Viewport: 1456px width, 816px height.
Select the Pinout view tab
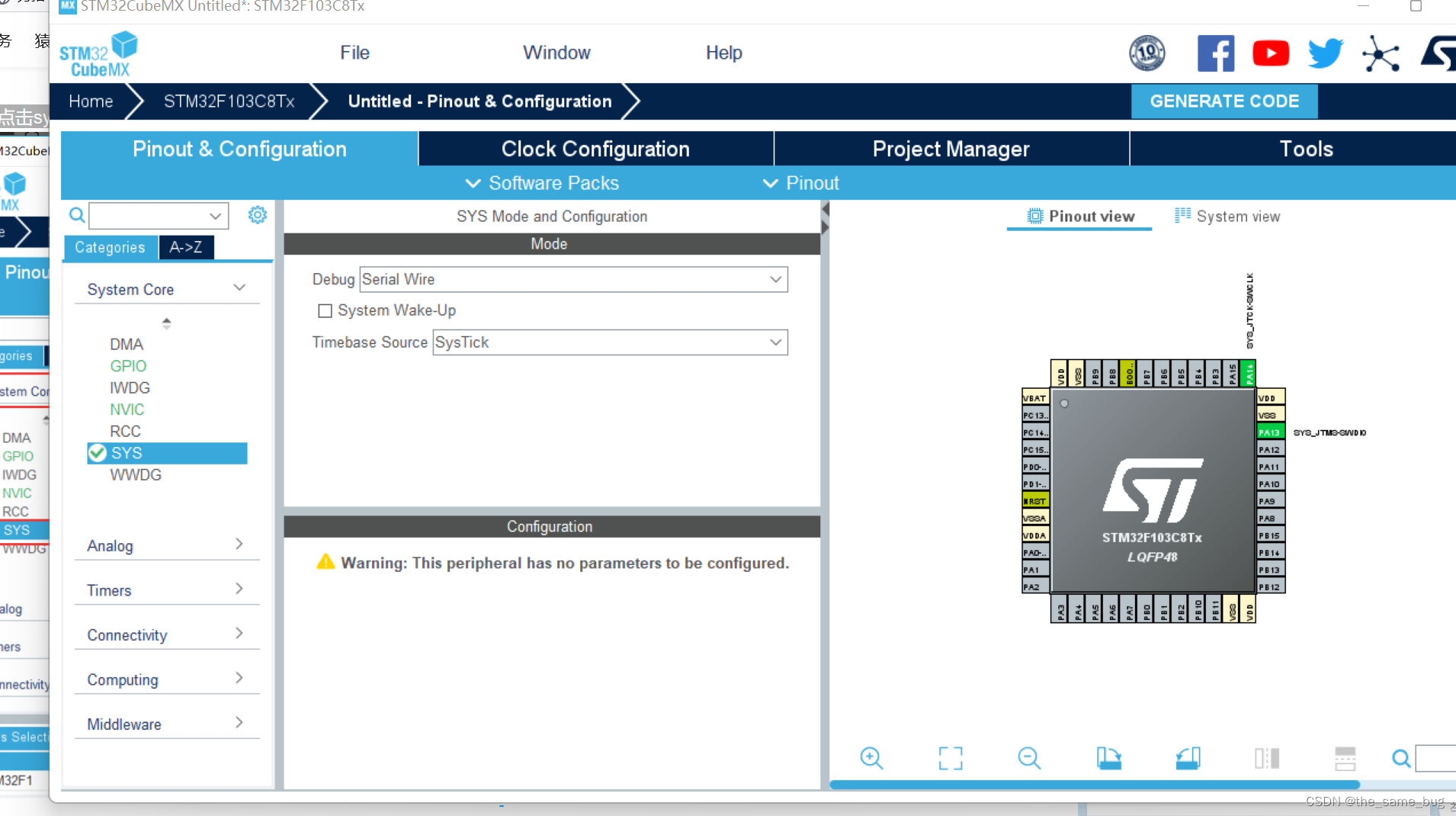click(1080, 217)
